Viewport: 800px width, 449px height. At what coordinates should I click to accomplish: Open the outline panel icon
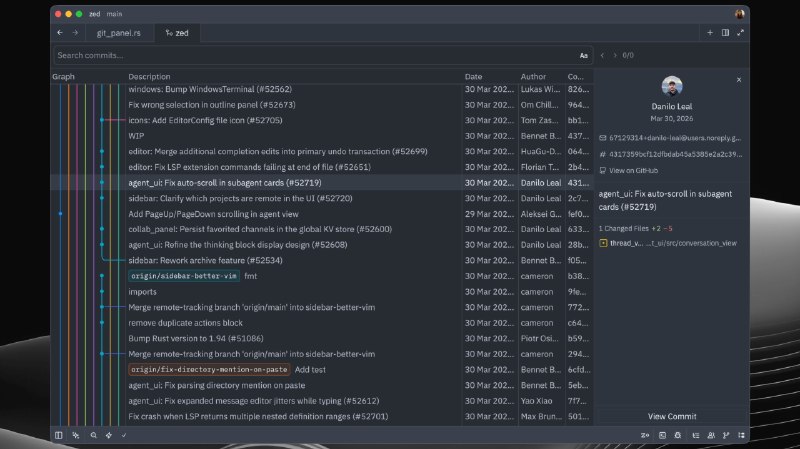695,435
